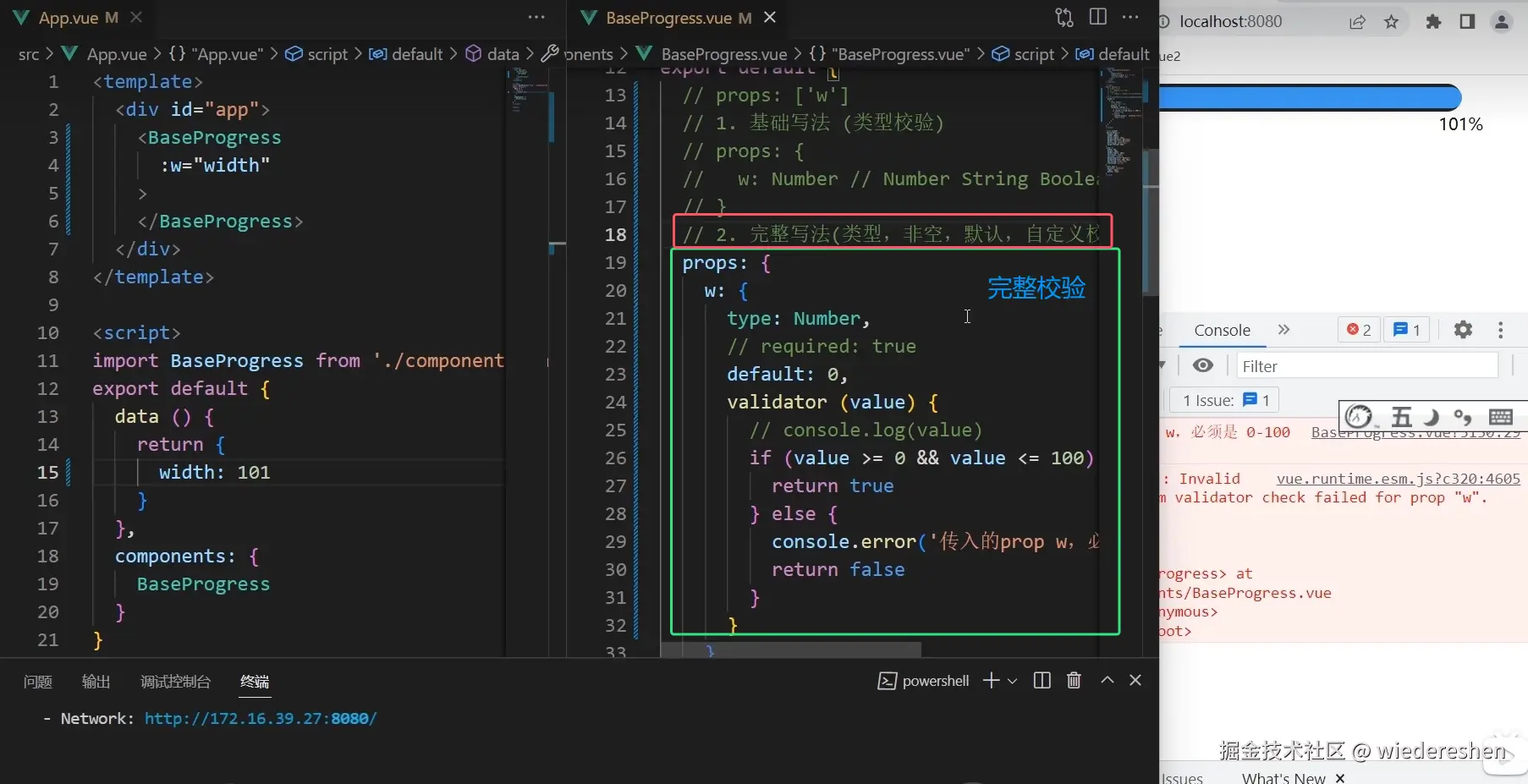Open the new terminal launch profile dropdown
The image size is (1528, 784).
tap(1013, 681)
